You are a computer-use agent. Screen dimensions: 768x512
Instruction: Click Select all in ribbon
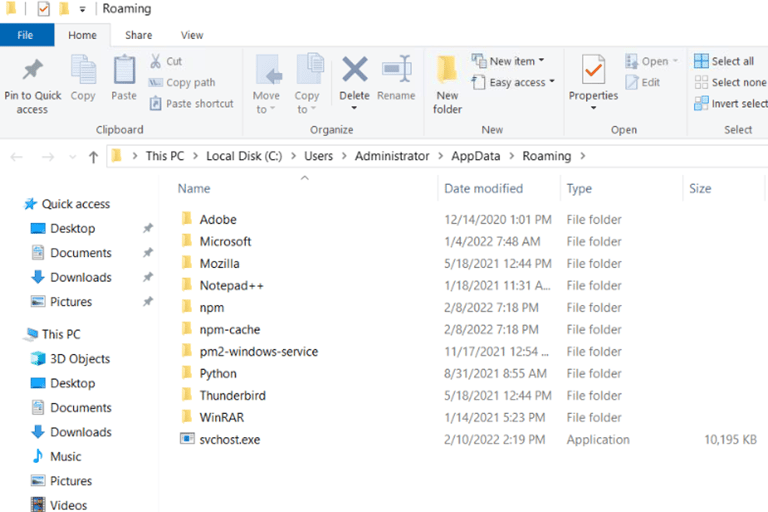point(724,61)
